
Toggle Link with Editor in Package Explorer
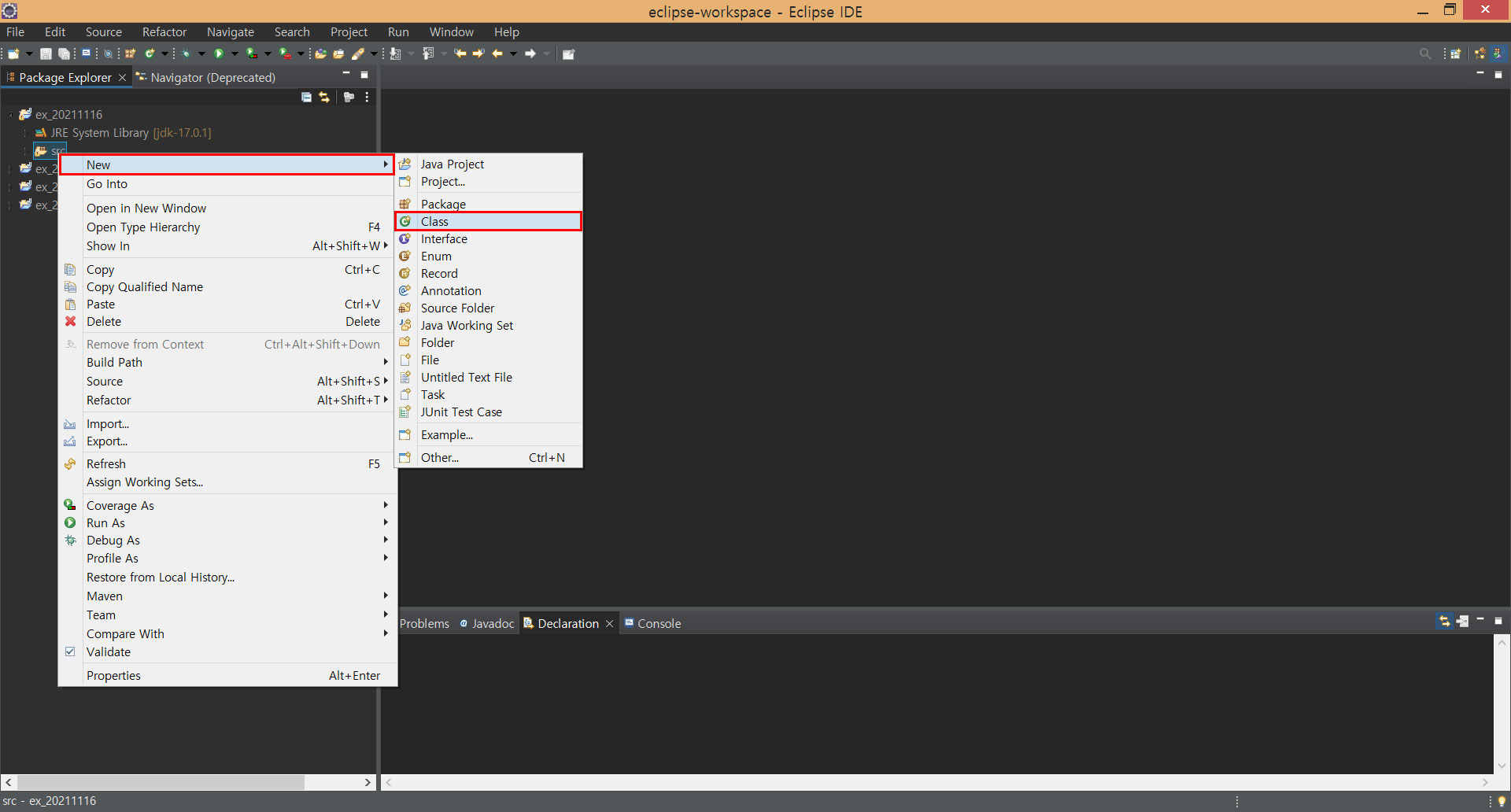coord(324,97)
